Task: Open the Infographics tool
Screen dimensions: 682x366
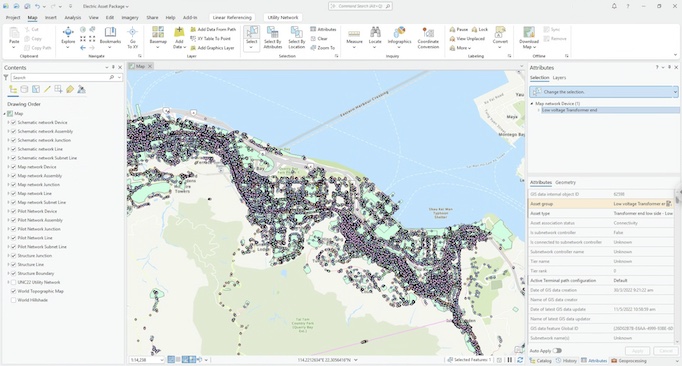Action: pos(399,36)
